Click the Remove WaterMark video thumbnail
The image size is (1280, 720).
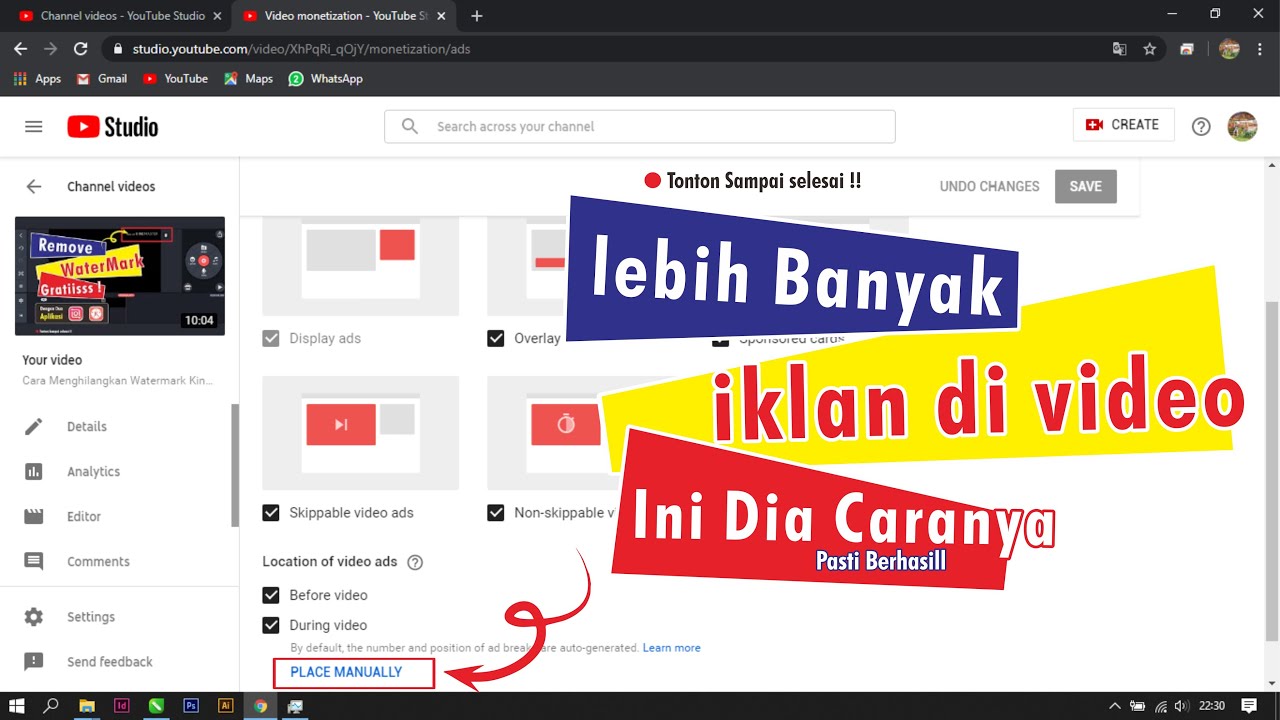120,276
